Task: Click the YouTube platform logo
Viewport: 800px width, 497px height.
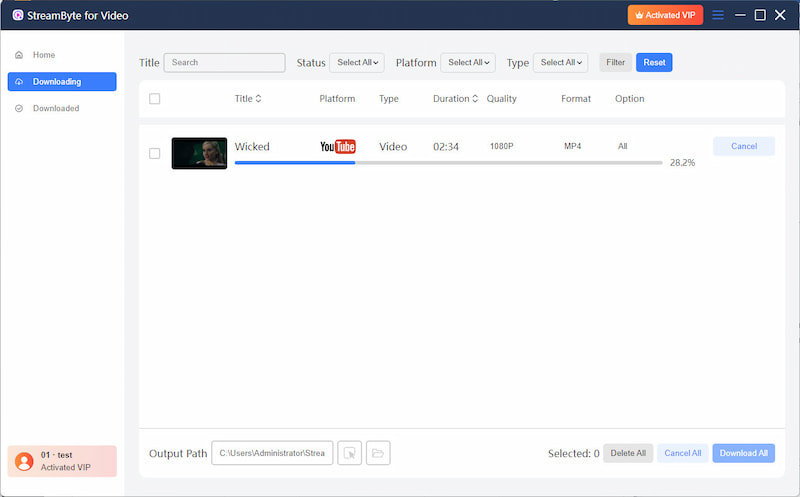Action: pyautogui.click(x=338, y=146)
